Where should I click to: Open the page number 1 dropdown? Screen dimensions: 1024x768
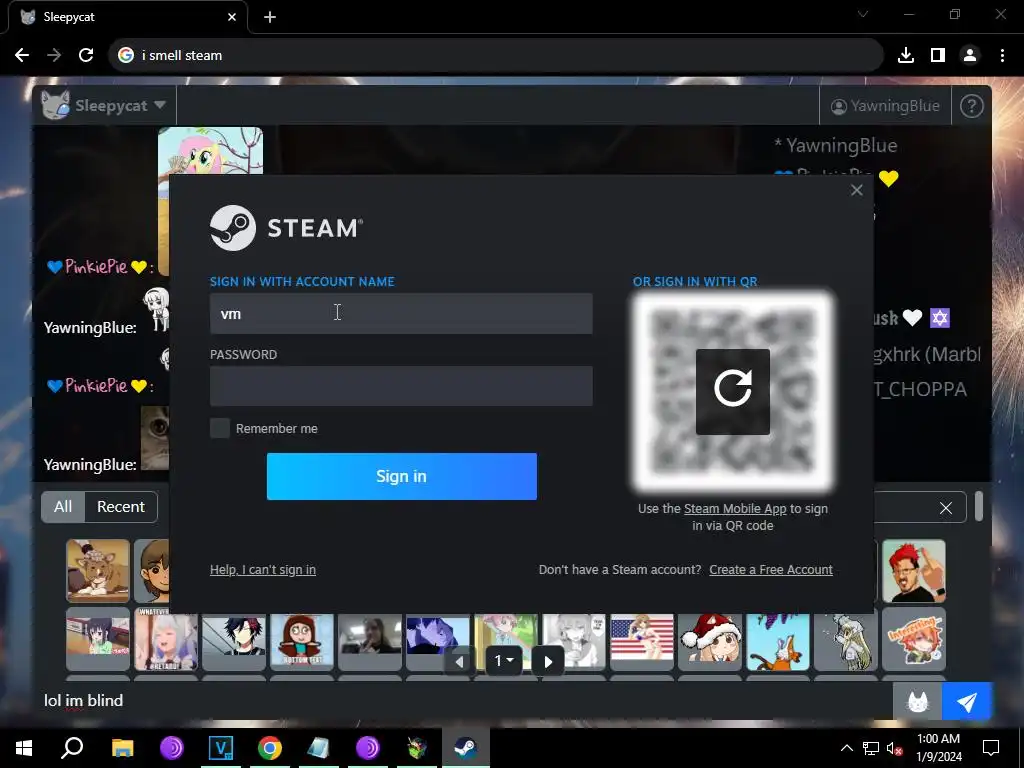click(504, 661)
